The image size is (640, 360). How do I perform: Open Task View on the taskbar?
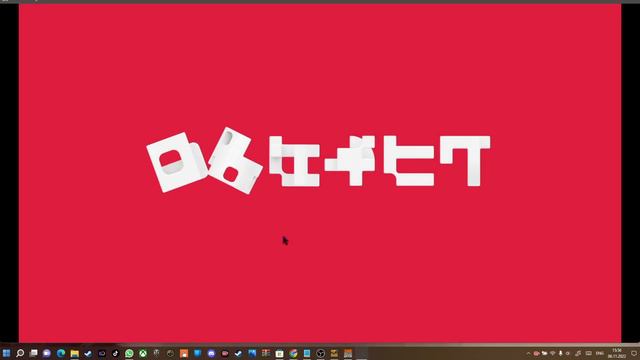click(33, 353)
